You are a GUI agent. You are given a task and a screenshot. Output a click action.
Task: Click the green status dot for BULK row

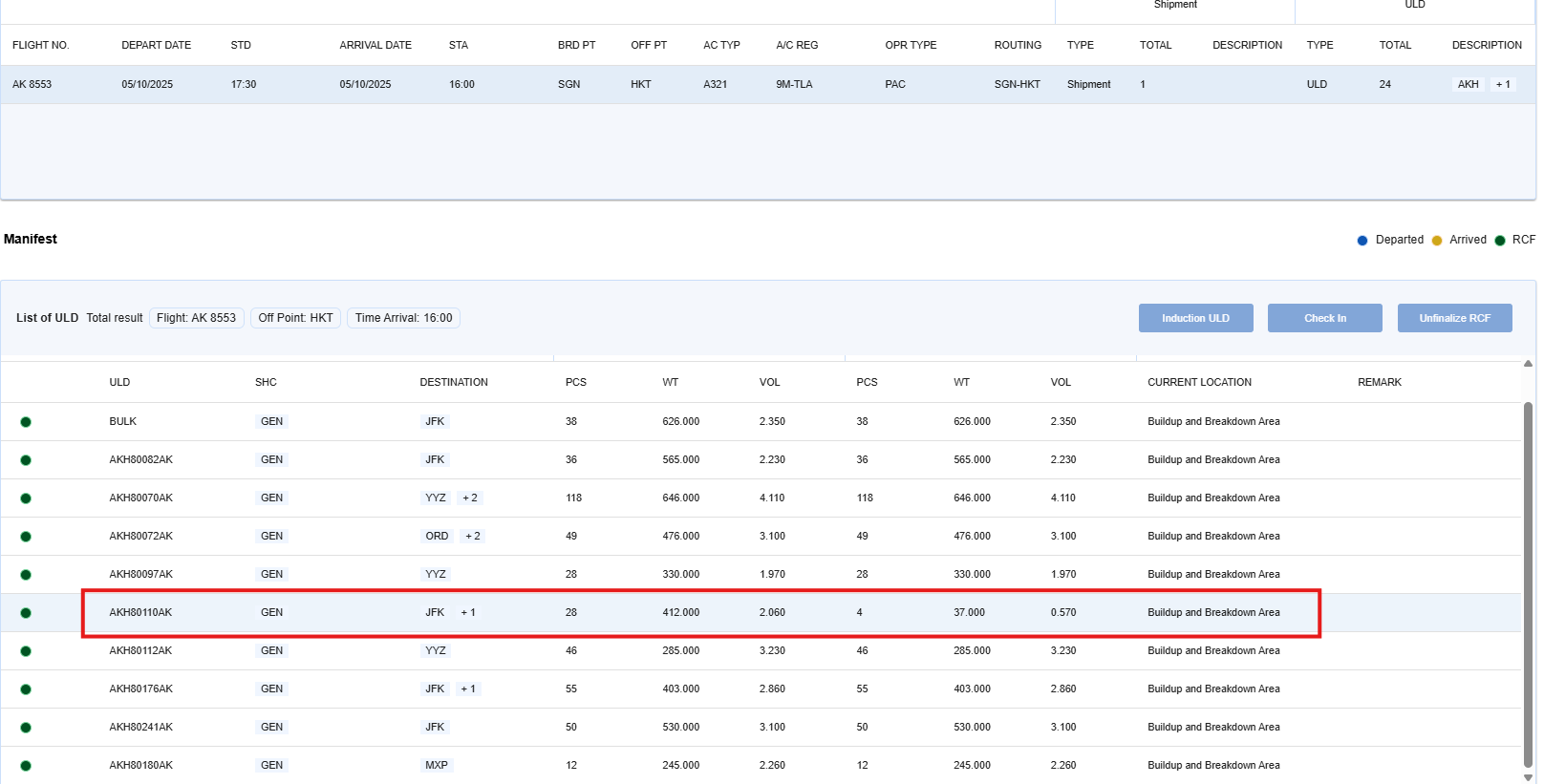click(x=26, y=422)
